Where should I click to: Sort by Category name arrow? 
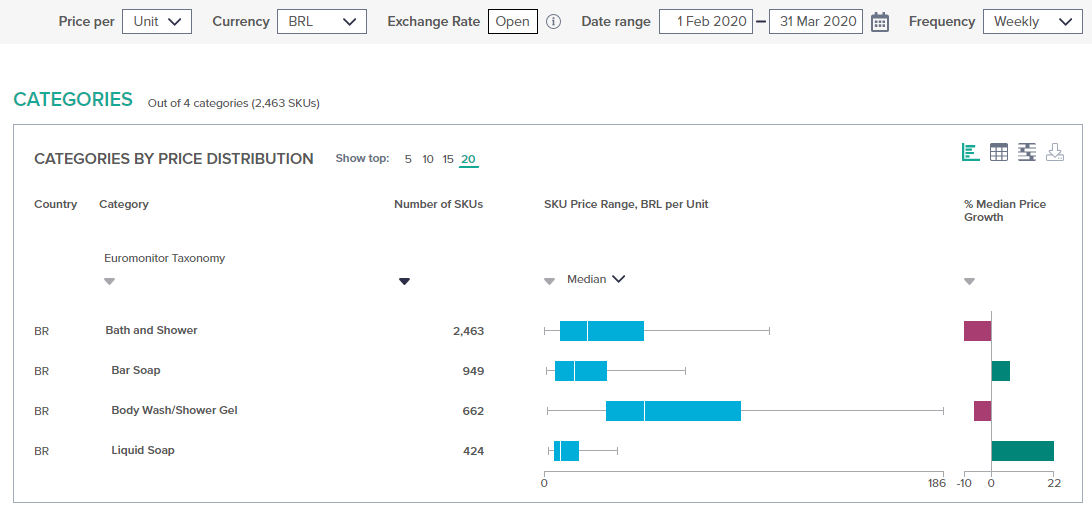[x=109, y=281]
